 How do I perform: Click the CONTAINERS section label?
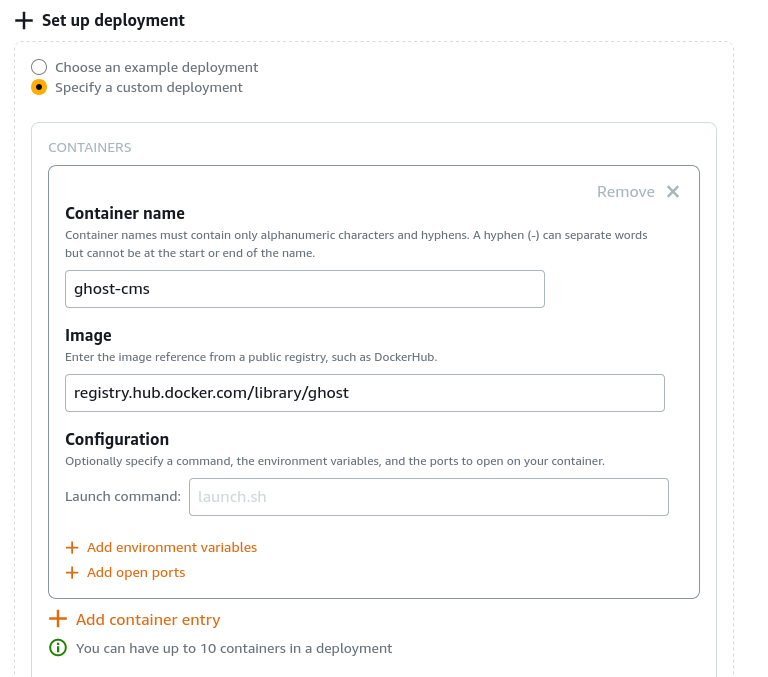(90, 147)
